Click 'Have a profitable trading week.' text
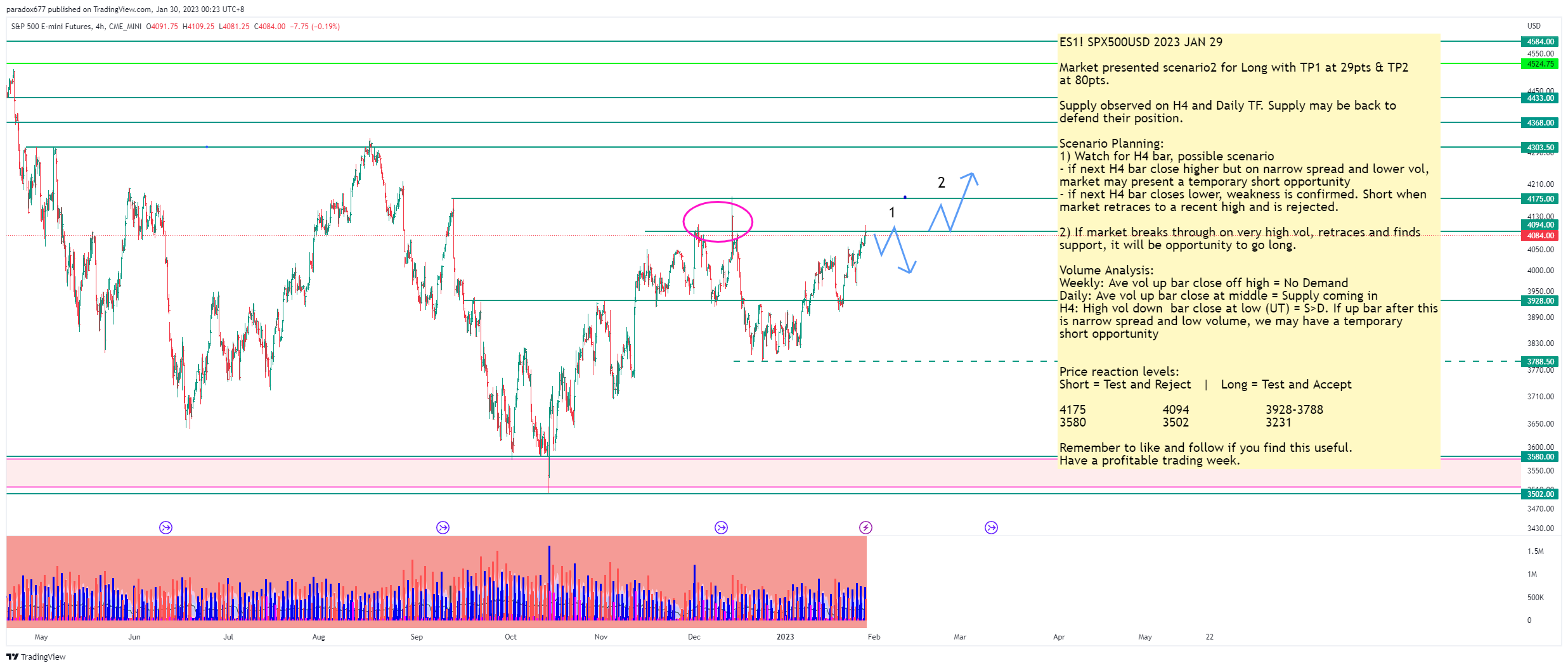The width and height of the screenshot is (1568, 668). pos(1150,461)
